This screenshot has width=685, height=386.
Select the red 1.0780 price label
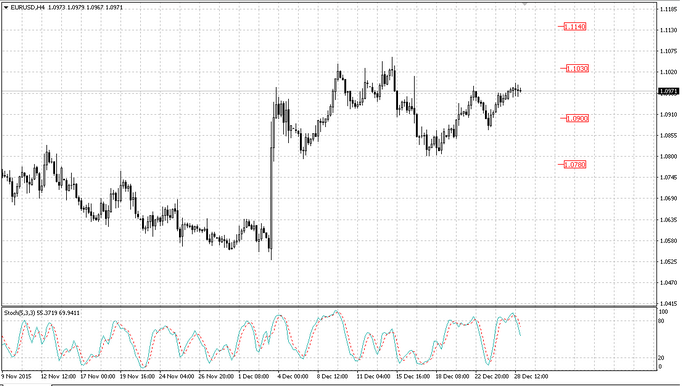click(x=574, y=165)
